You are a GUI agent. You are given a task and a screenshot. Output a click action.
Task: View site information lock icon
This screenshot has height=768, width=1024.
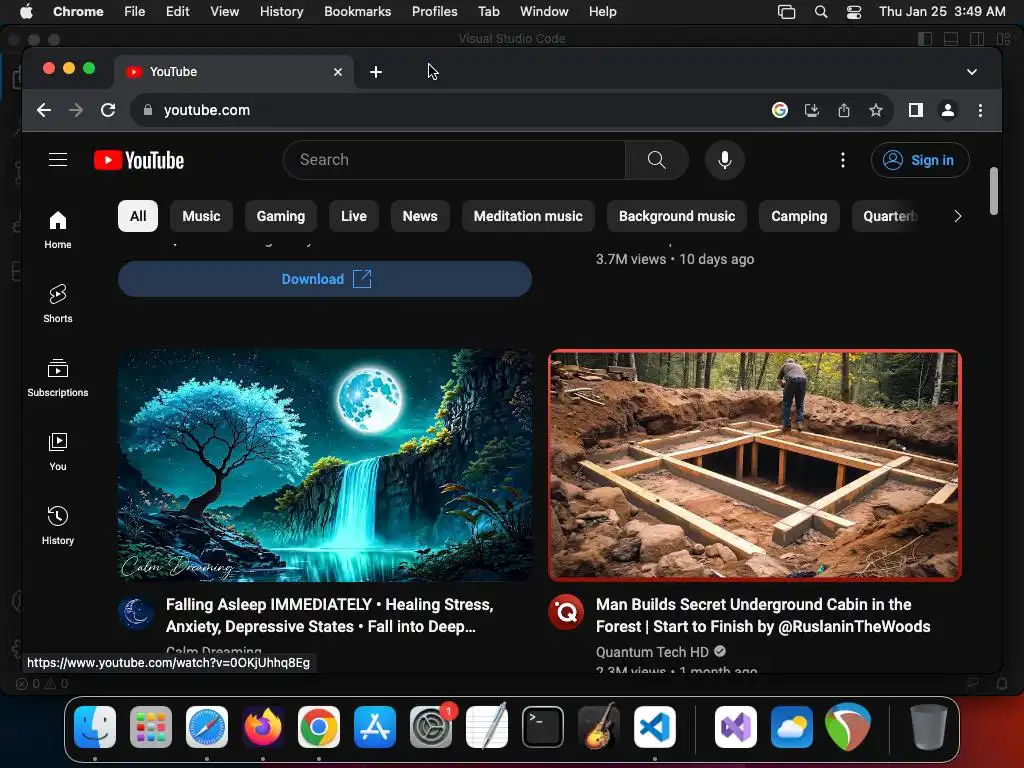(148, 110)
